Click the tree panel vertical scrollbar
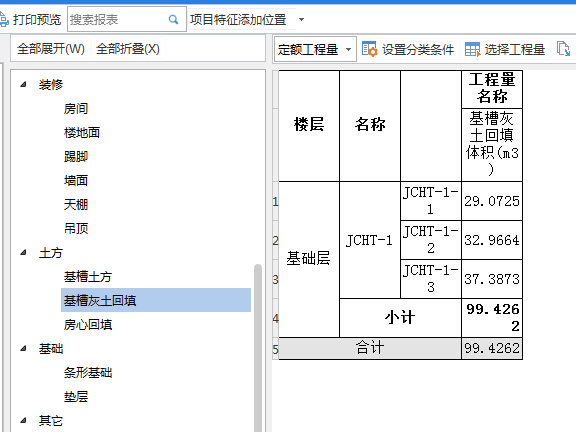 point(258,348)
